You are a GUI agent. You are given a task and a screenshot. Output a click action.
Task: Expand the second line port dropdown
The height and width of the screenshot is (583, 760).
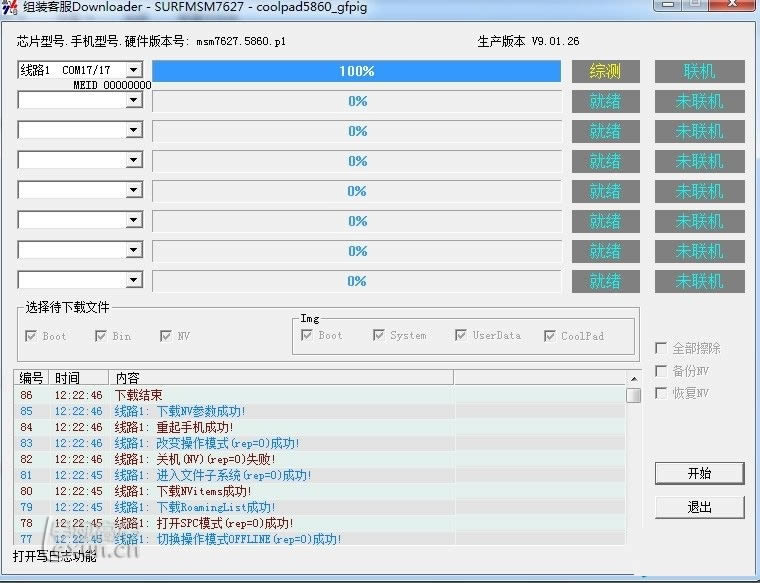coord(134,101)
